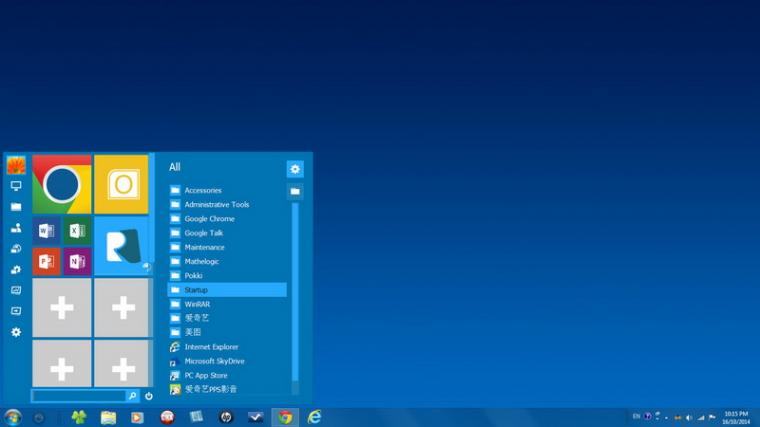
Task: Open settings gear in left sidebar
Action: click(16, 332)
